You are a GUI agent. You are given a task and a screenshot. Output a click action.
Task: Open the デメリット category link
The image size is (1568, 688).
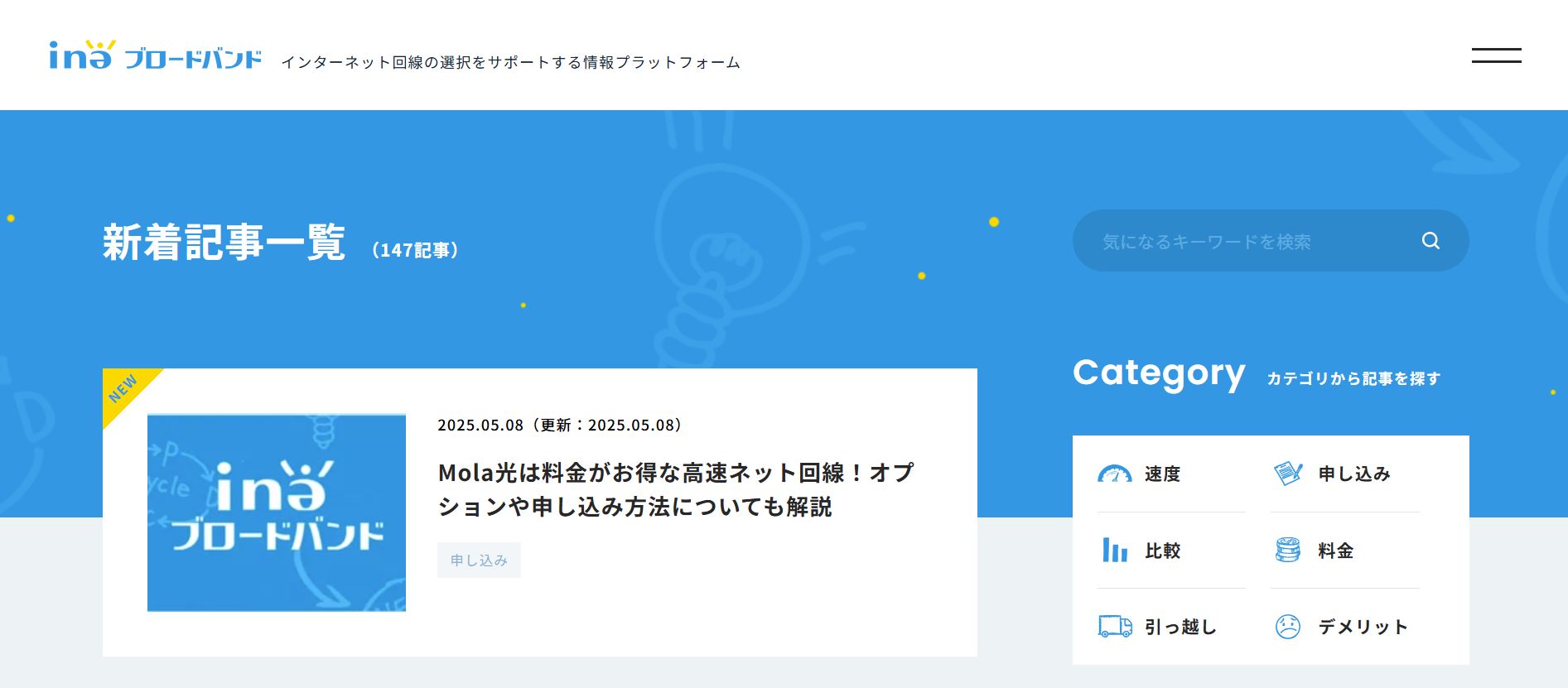pyautogui.click(x=1345, y=627)
